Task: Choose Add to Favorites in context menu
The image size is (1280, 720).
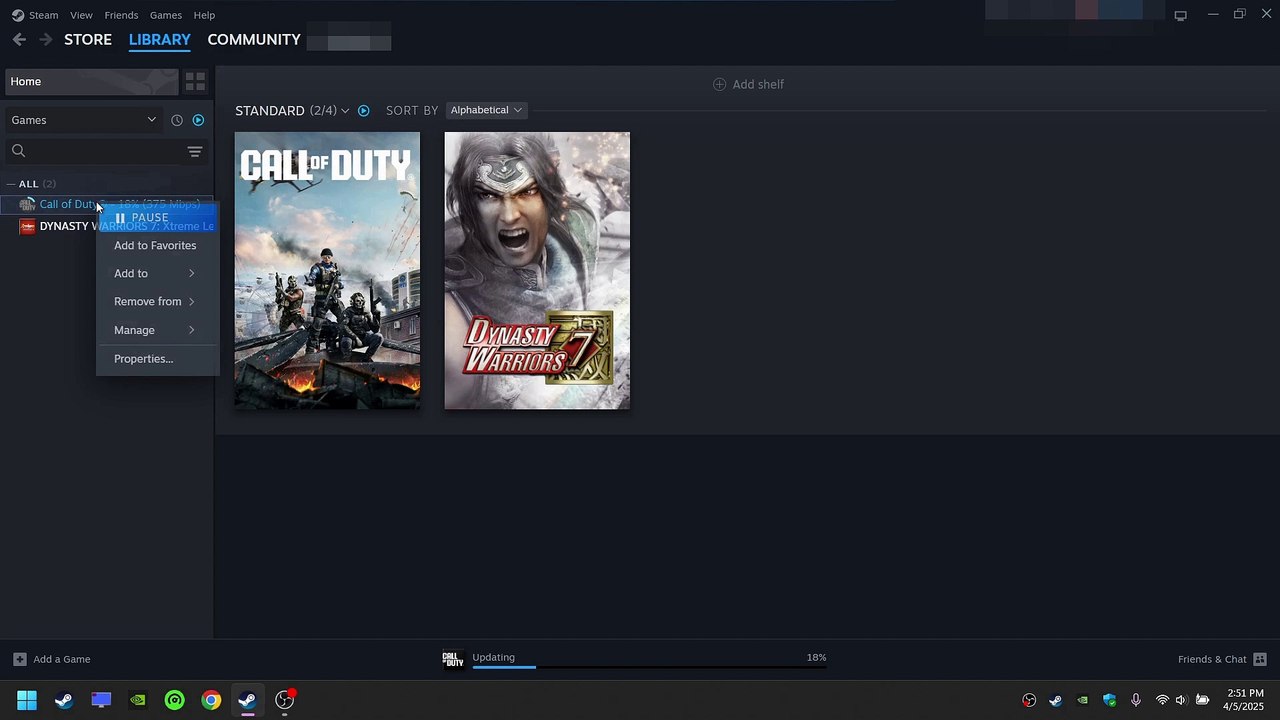Action: [x=157, y=245]
